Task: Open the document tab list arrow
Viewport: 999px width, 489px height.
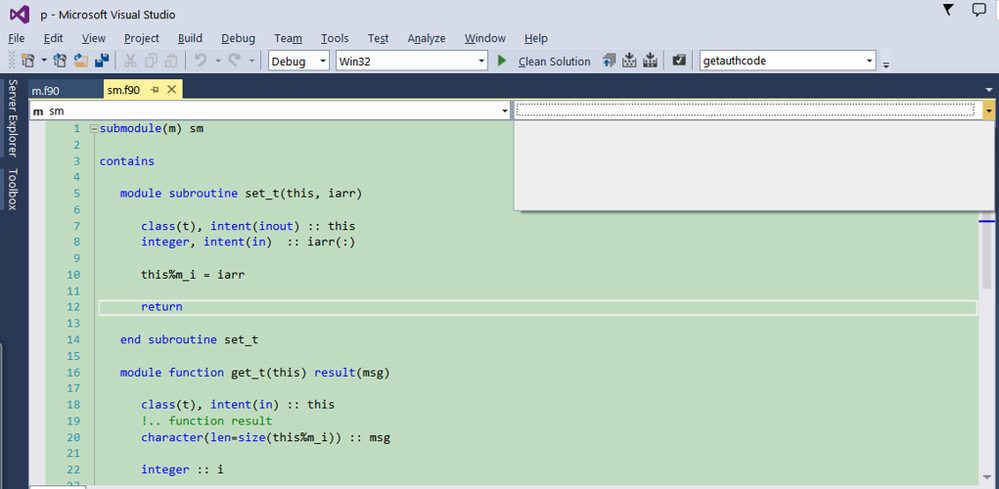Action: pos(988,90)
